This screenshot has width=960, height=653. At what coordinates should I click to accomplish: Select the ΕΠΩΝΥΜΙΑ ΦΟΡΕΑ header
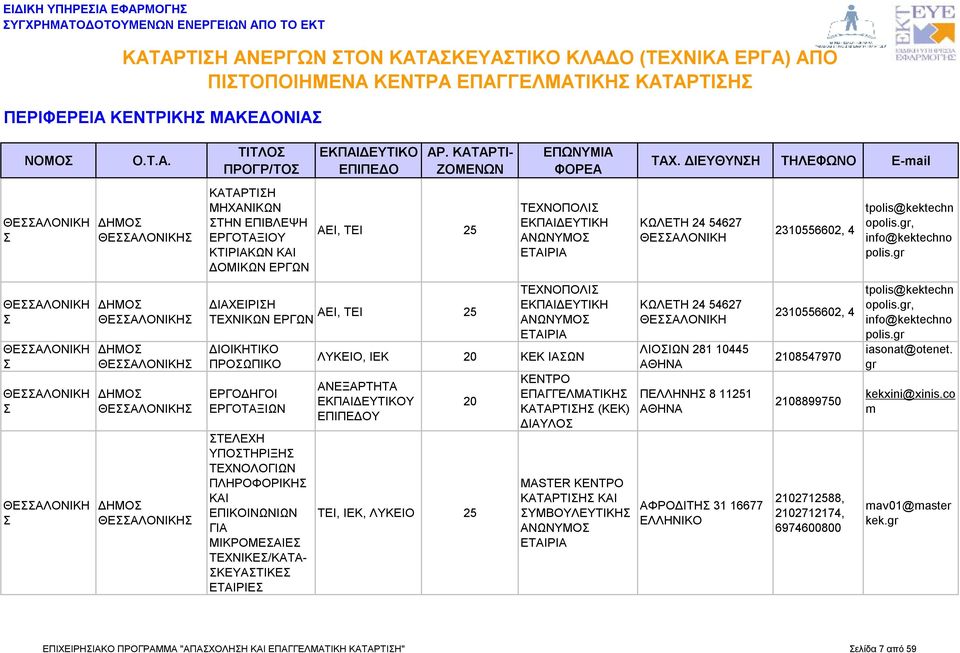pyautogui.click(x=577, y=161)
